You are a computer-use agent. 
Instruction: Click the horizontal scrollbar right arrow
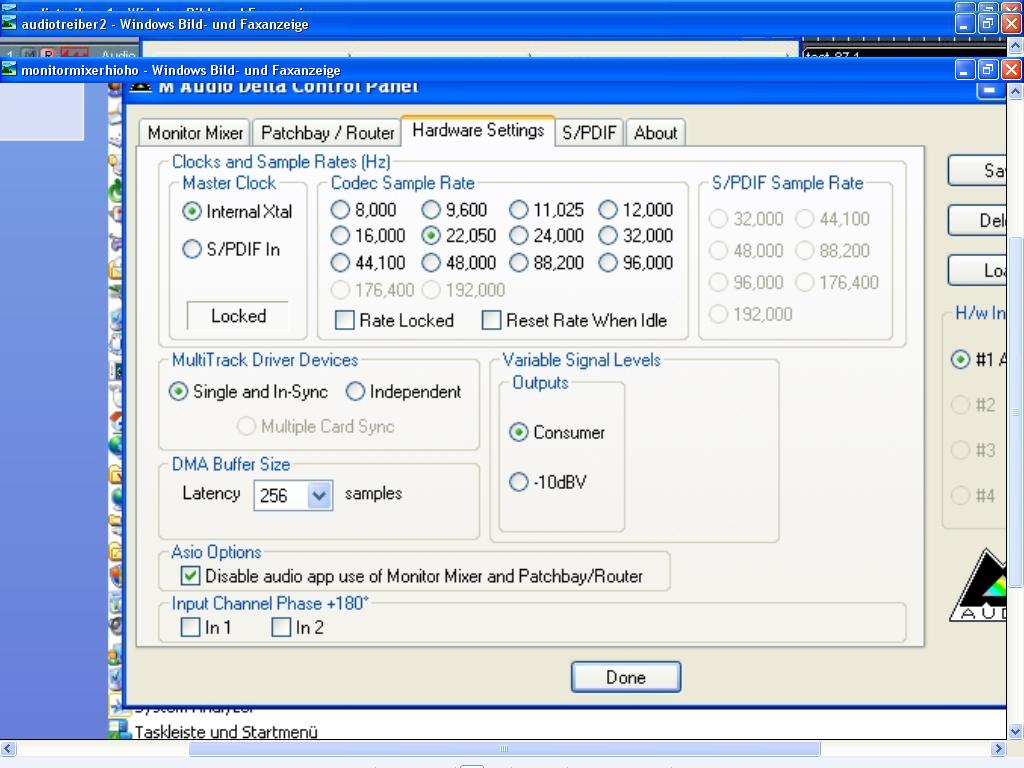[x=998, y=748]
